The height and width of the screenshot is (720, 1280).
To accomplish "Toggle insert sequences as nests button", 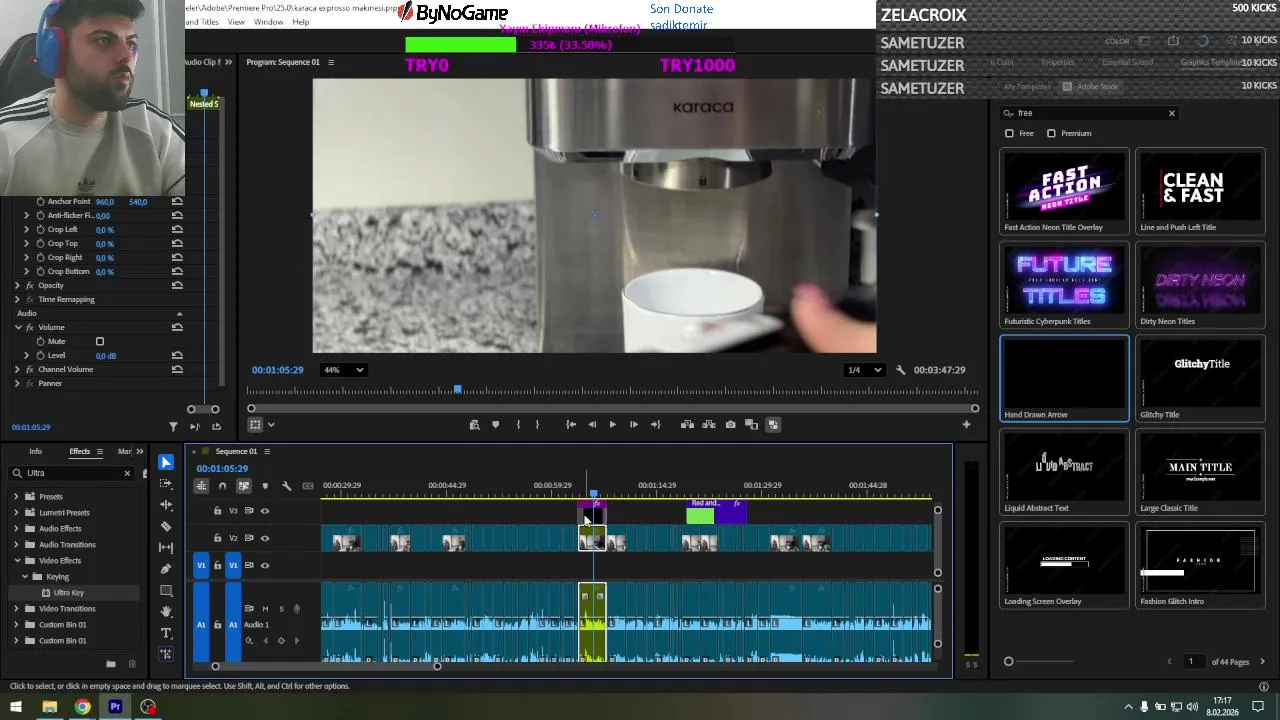I will [201, 486].
